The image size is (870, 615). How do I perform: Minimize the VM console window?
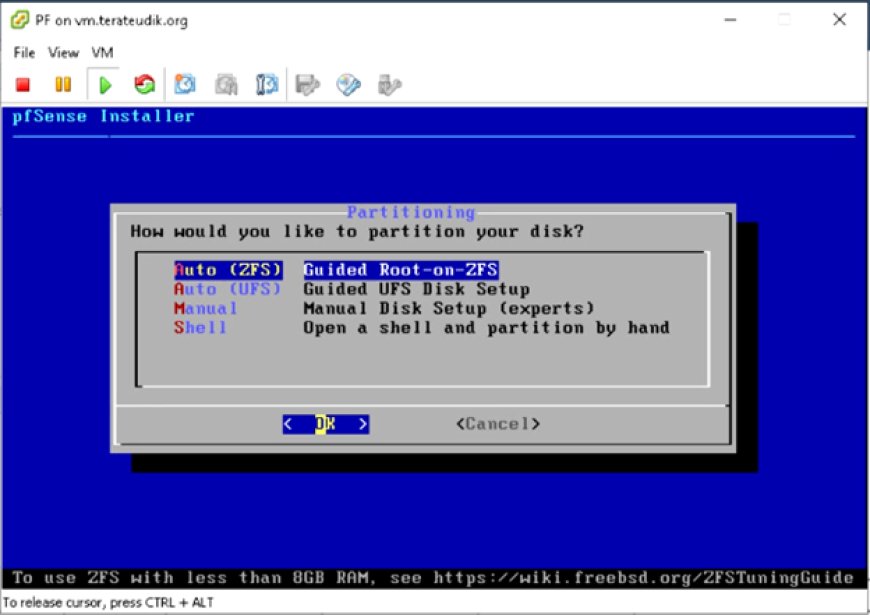tap(731, 20)
